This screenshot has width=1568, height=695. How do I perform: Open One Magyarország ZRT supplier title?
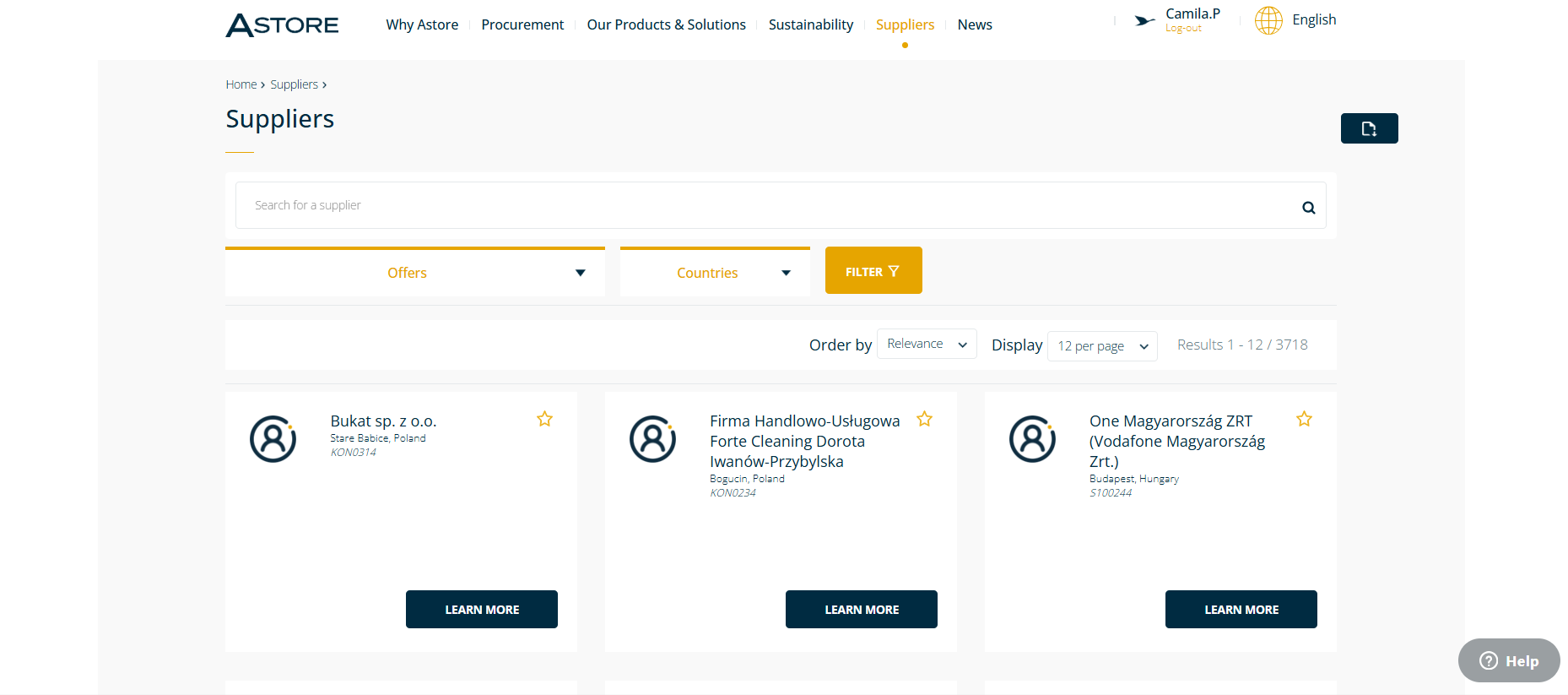tap(1177, 441)
